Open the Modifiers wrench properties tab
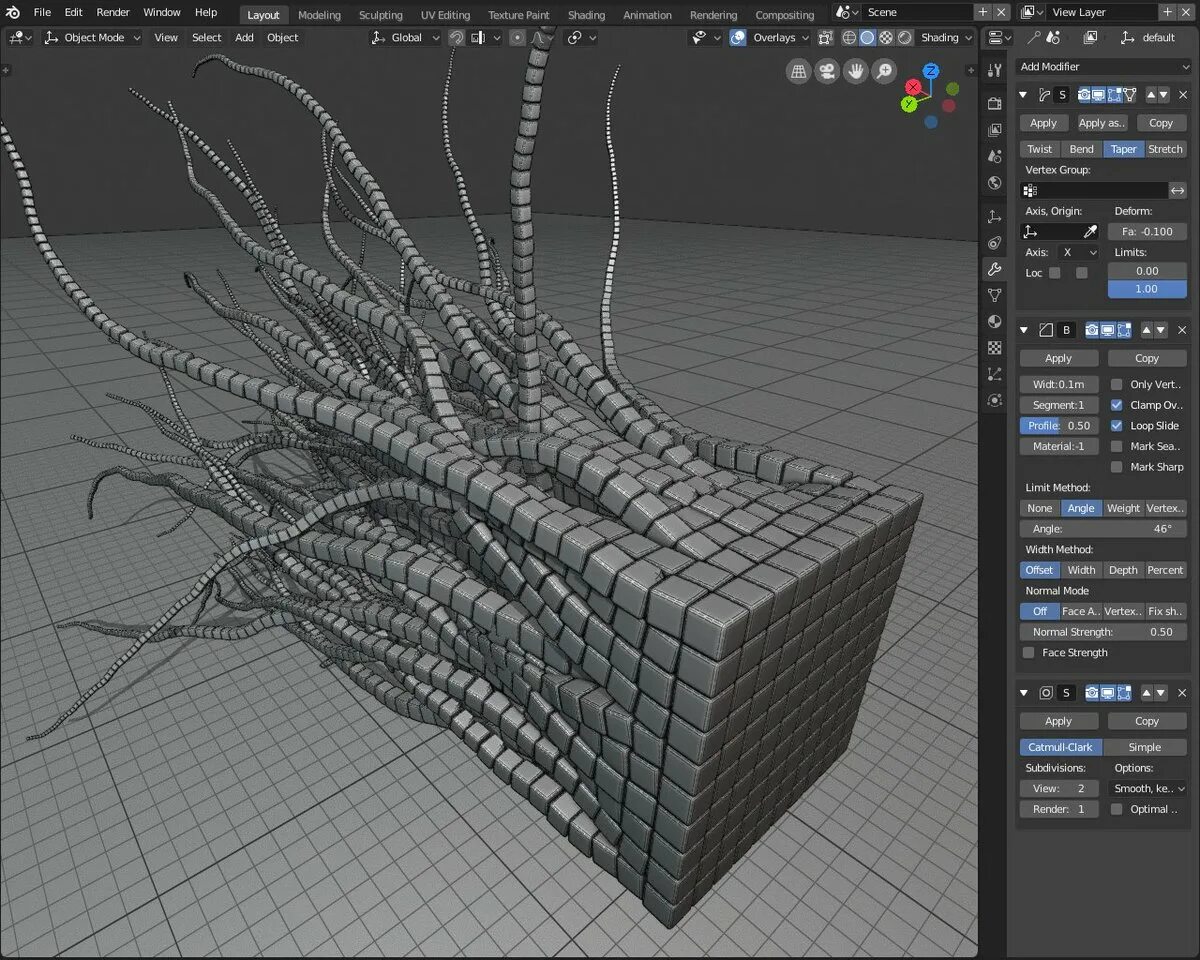 coord(994,269)
